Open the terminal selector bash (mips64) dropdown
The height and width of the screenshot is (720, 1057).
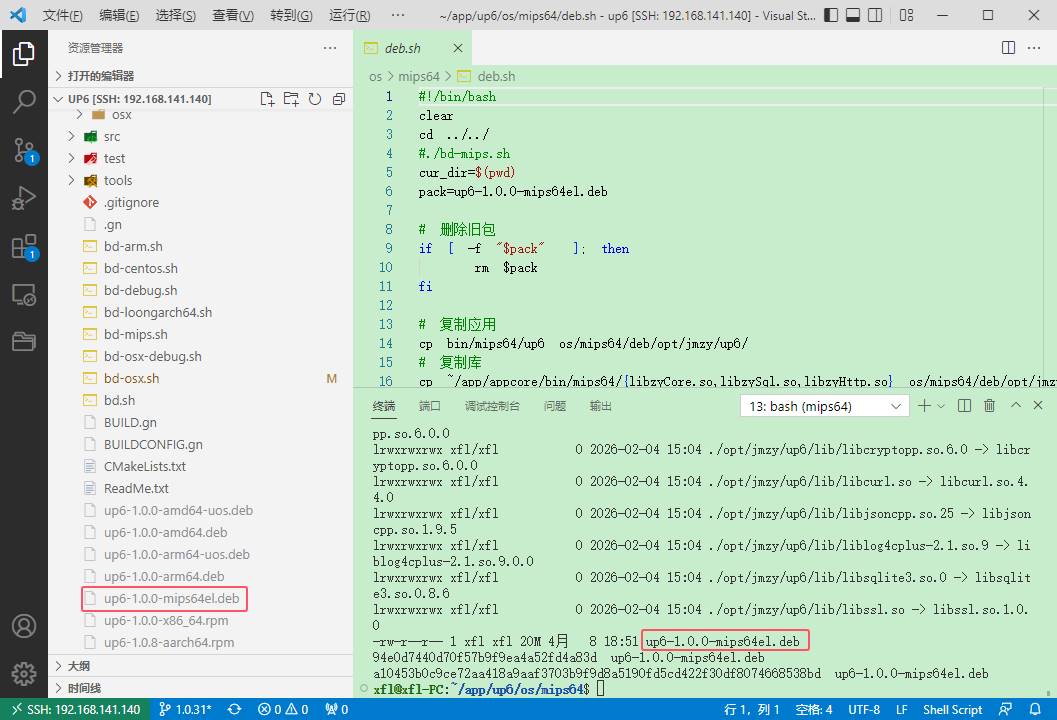coord(824,406)
